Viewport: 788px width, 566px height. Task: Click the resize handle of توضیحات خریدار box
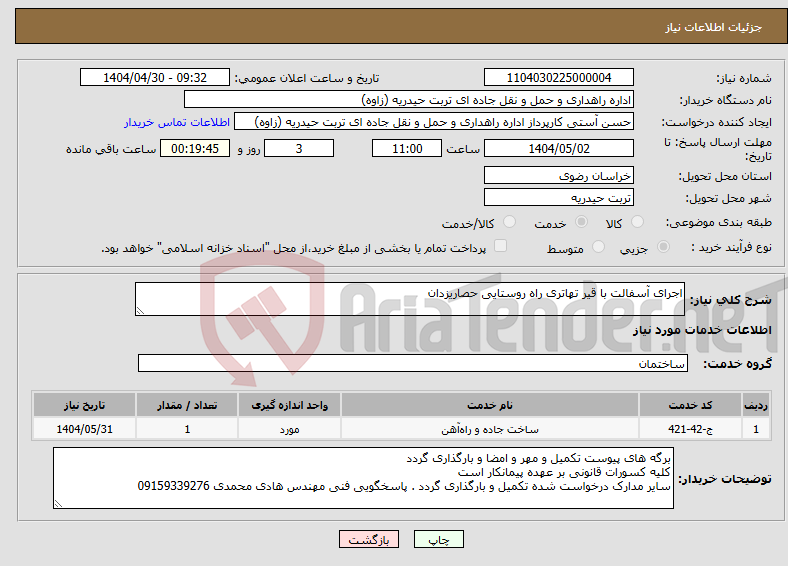point(58,504)
